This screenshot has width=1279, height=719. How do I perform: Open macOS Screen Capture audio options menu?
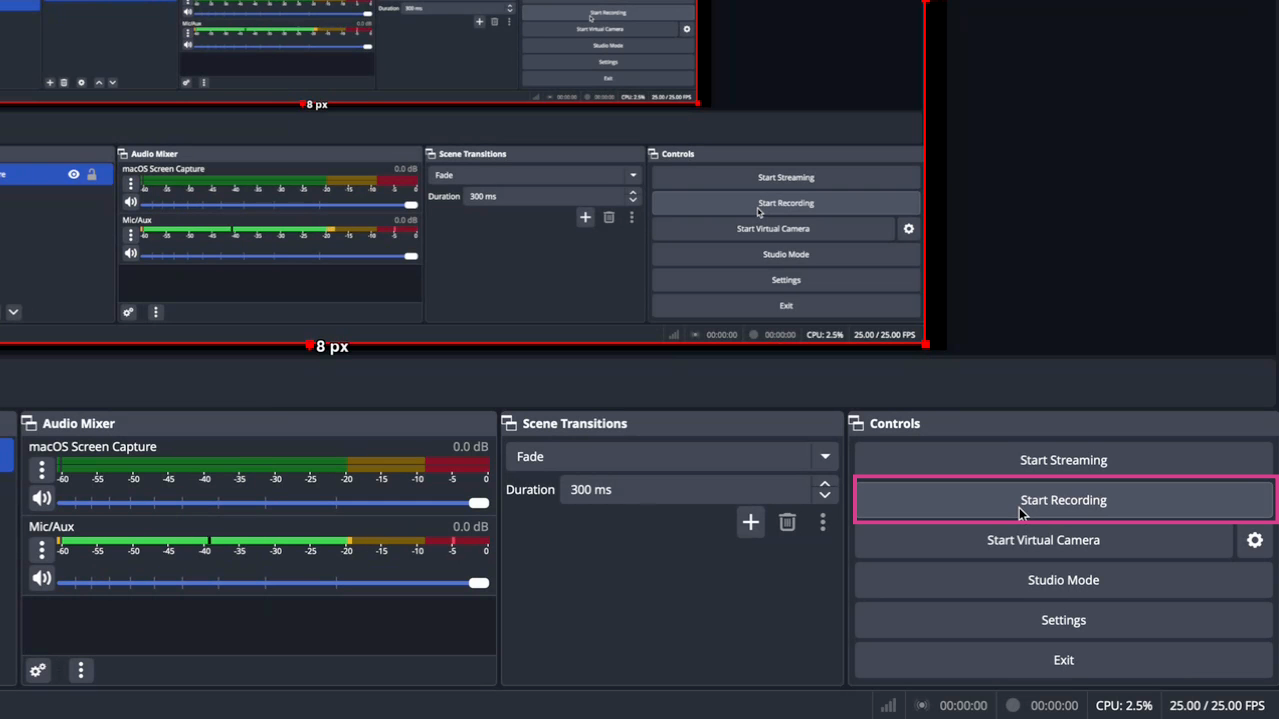41,469
